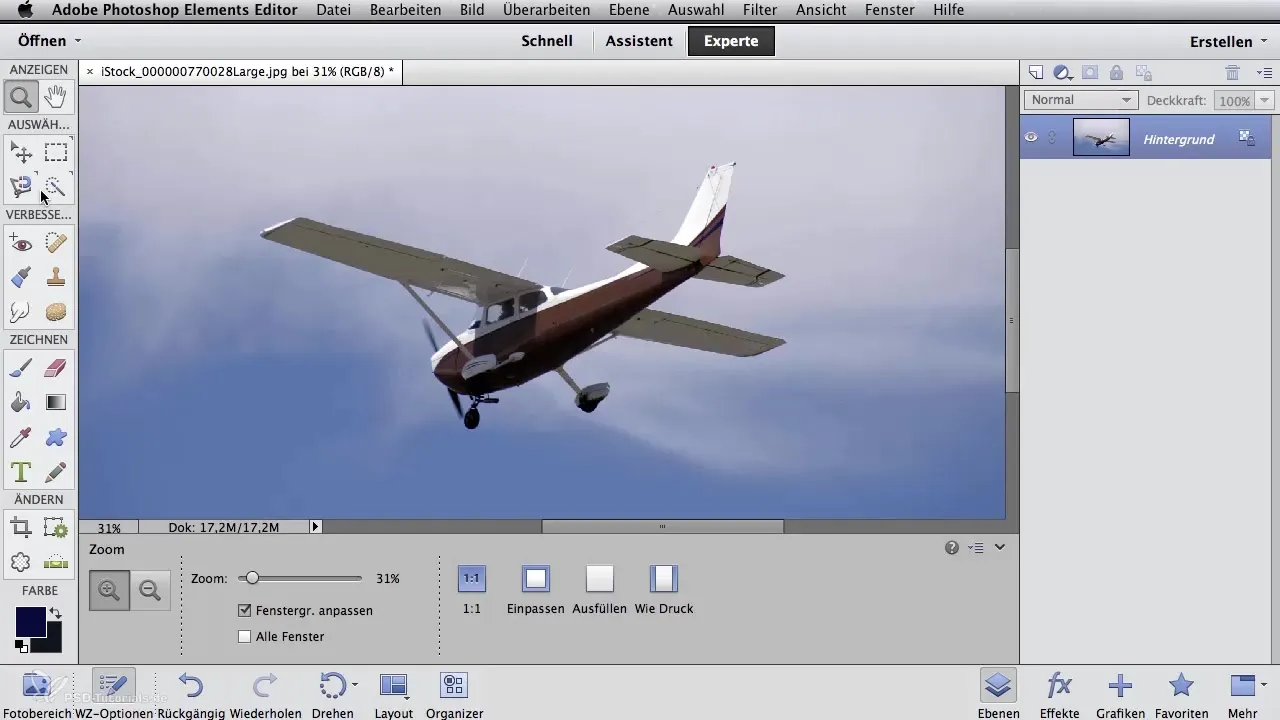The height and width of the screenshot is (720, 1280).
Task: Select the Brush tool
Action: pos(21,368)
